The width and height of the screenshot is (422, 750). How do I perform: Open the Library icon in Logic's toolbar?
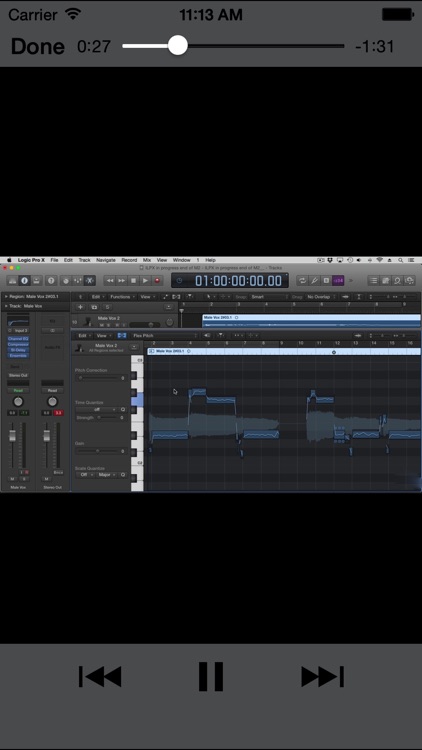12,281
